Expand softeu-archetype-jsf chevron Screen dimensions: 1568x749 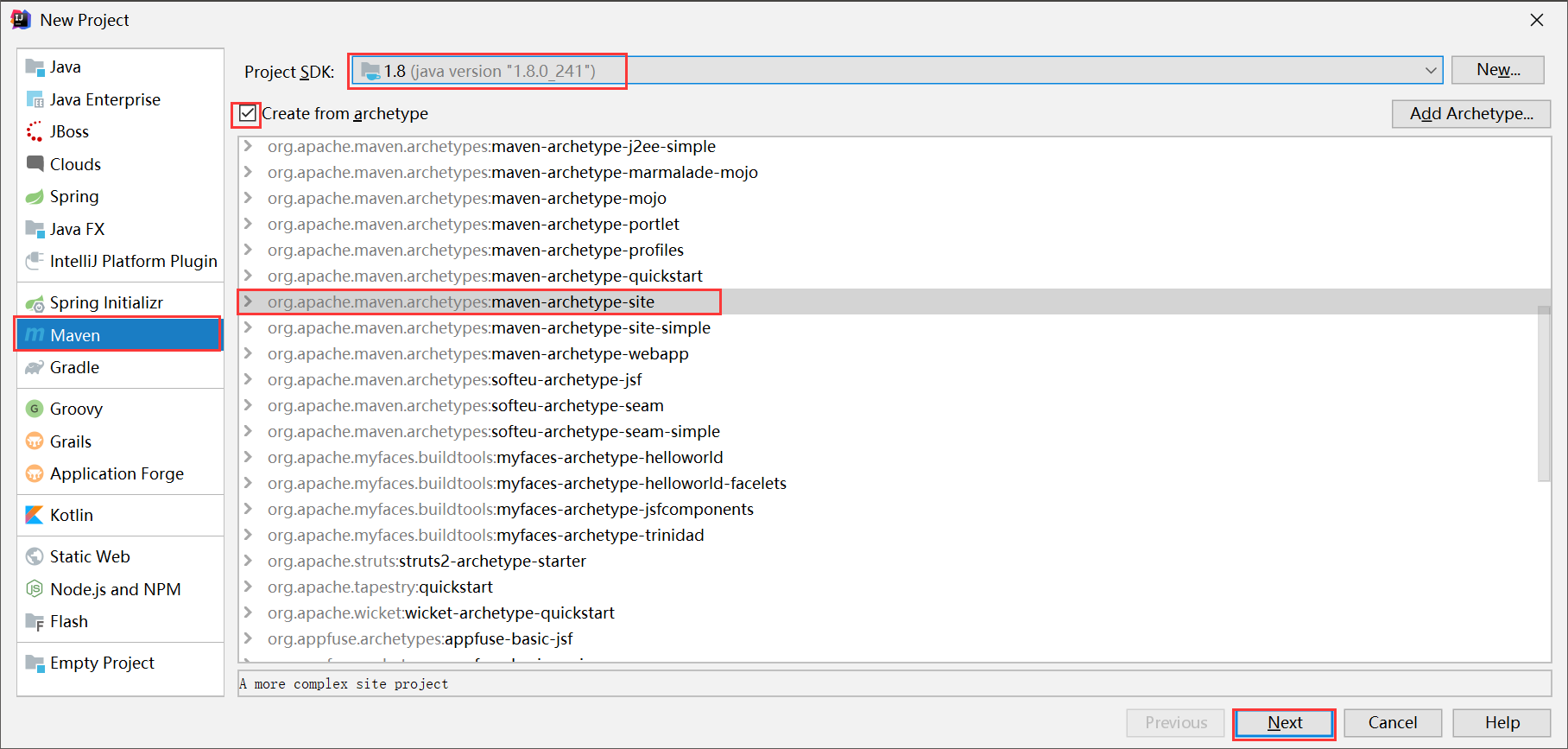point(249,379)
